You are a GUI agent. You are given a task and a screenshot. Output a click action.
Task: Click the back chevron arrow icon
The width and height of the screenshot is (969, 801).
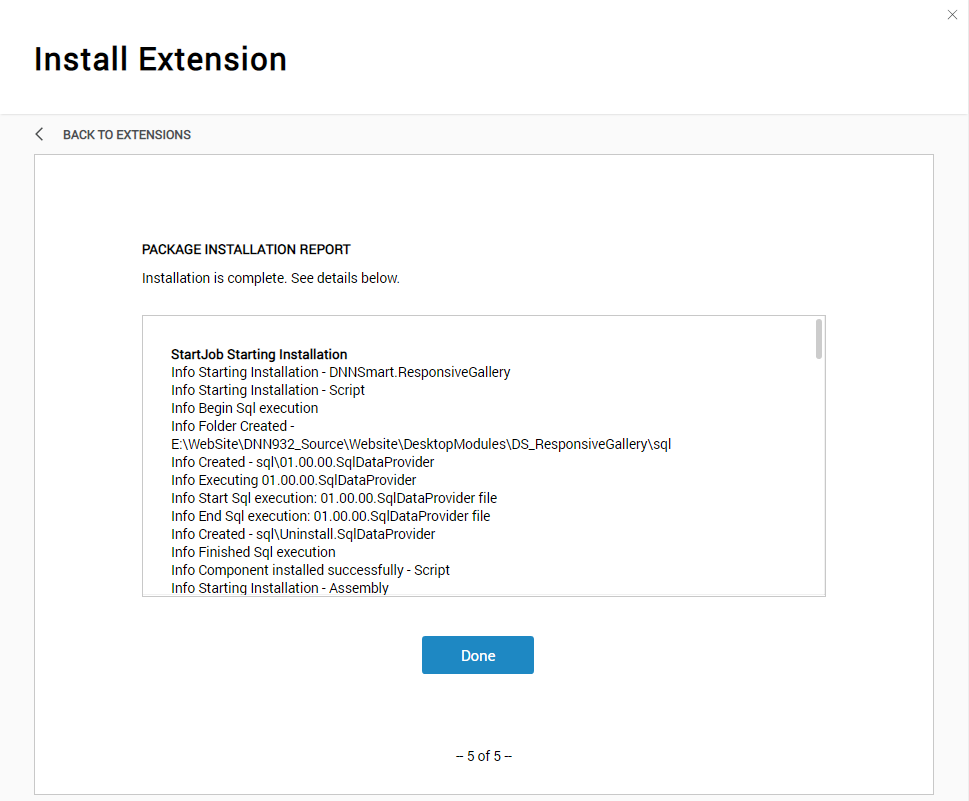click(x=40, y=134)
